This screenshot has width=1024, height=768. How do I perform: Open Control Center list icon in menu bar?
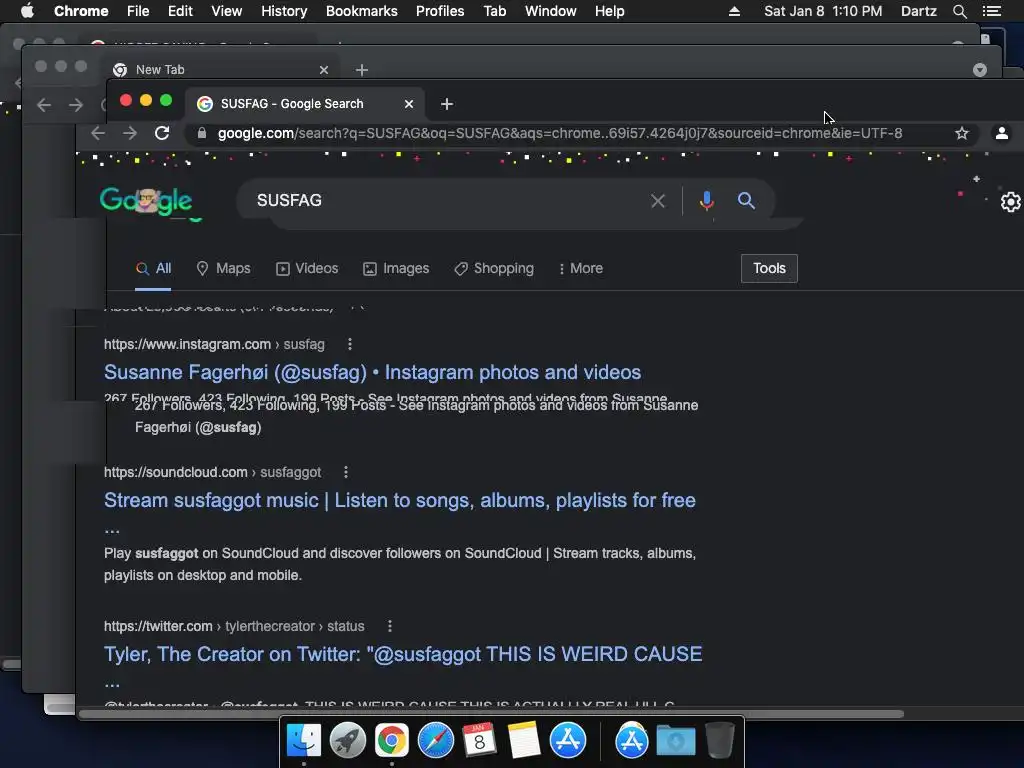991,11
